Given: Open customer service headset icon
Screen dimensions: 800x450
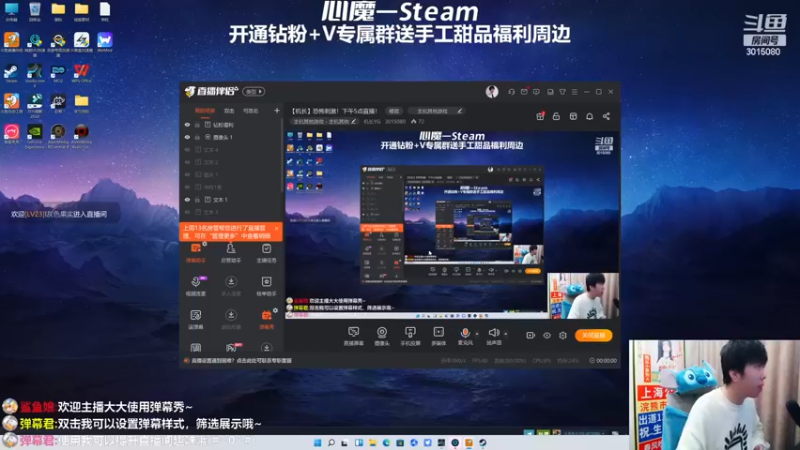Looking at the screenshot, I should [511, 92].
